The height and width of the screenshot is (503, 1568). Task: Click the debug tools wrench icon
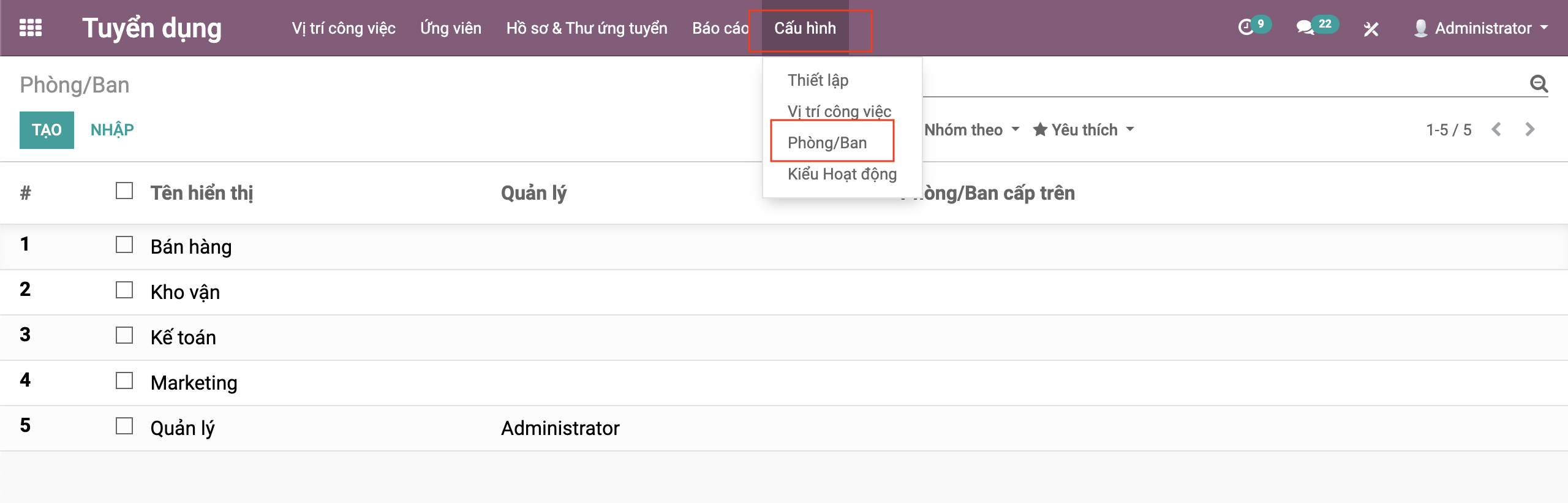(1371, 29)
